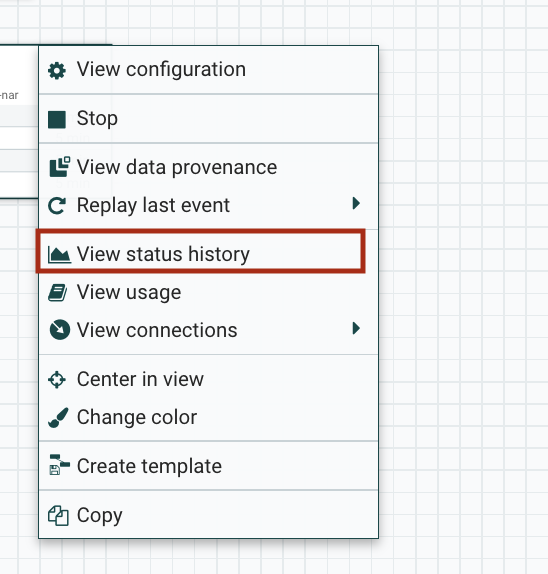This screenshot has width=548, height=574.
Task: Expand the Replay last event submenu arrow
Action: [356, 203]
